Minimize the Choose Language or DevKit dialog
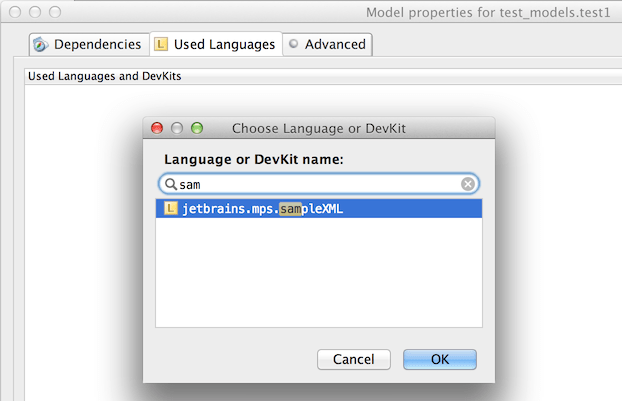 (x=177, y=128)
